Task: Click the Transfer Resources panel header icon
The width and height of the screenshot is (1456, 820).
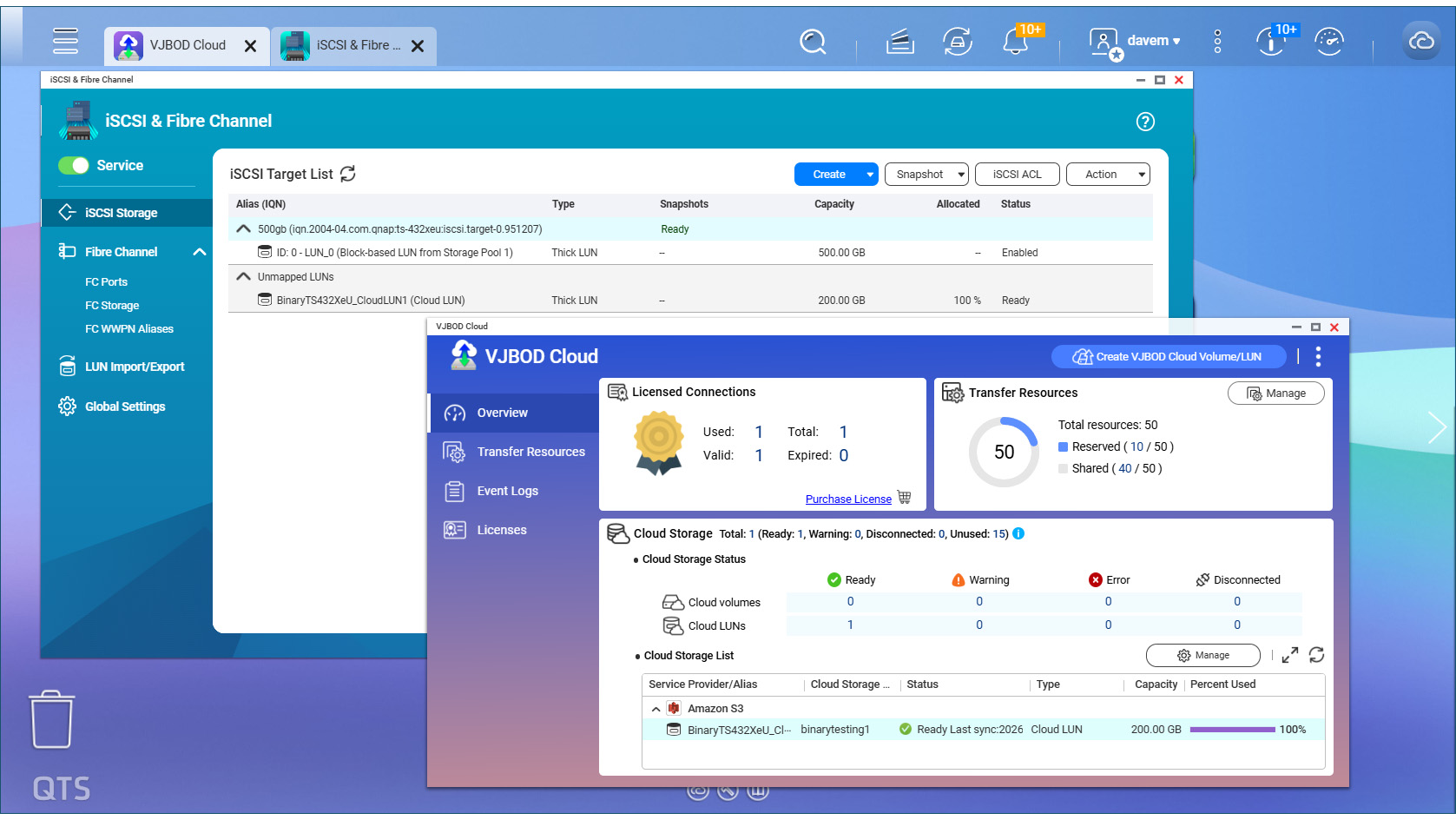Action: coord(952,393)
